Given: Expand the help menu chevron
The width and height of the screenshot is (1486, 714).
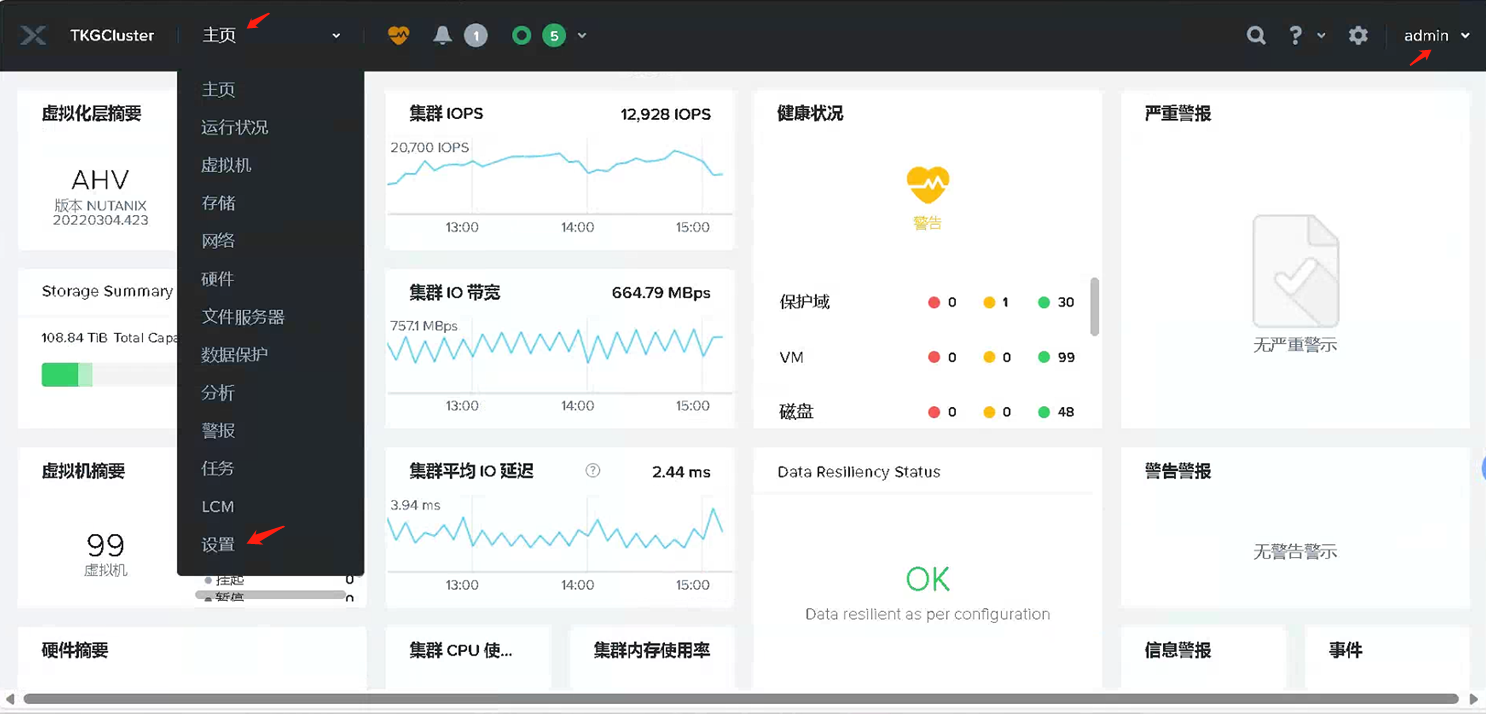Looking at the screenshot, I should (1321, 36).
